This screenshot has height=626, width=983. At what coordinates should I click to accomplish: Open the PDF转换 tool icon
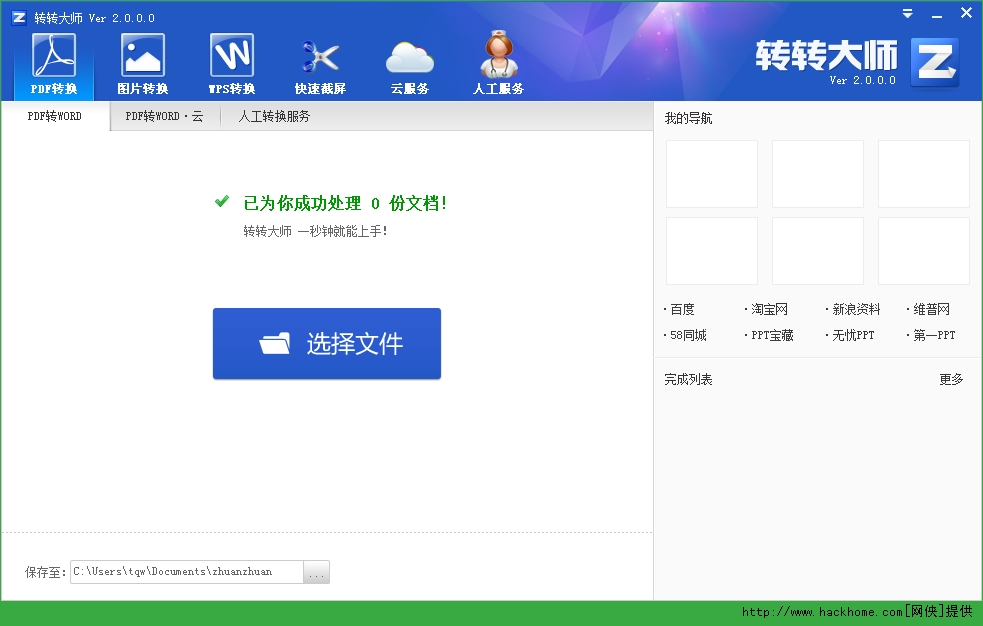tap(54, 65)
